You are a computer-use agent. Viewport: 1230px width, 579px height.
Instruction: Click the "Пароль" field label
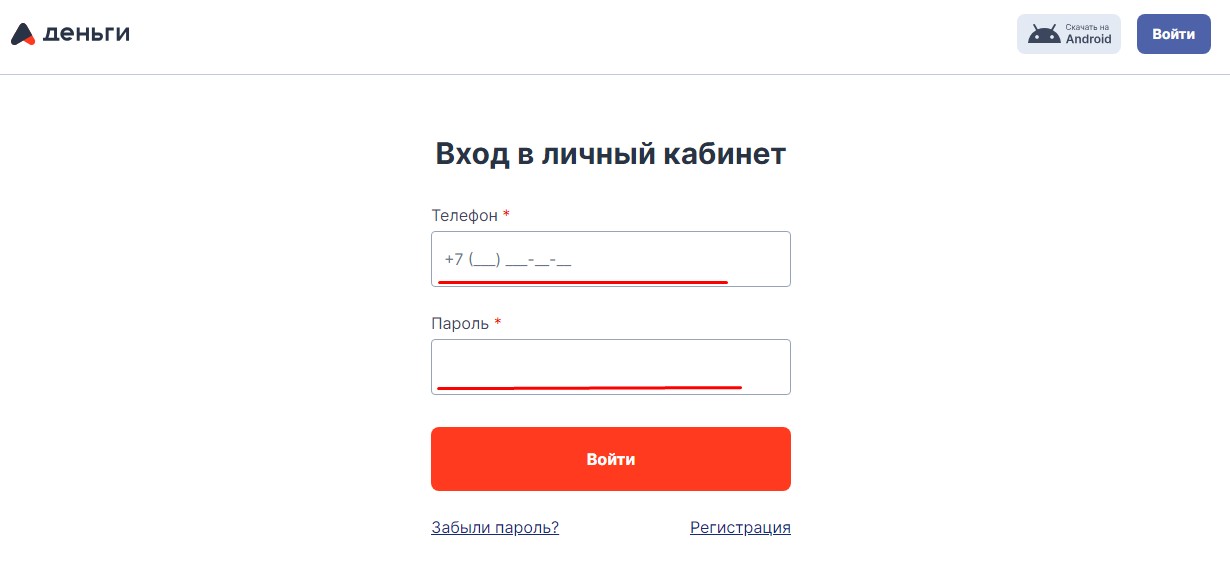460,324
